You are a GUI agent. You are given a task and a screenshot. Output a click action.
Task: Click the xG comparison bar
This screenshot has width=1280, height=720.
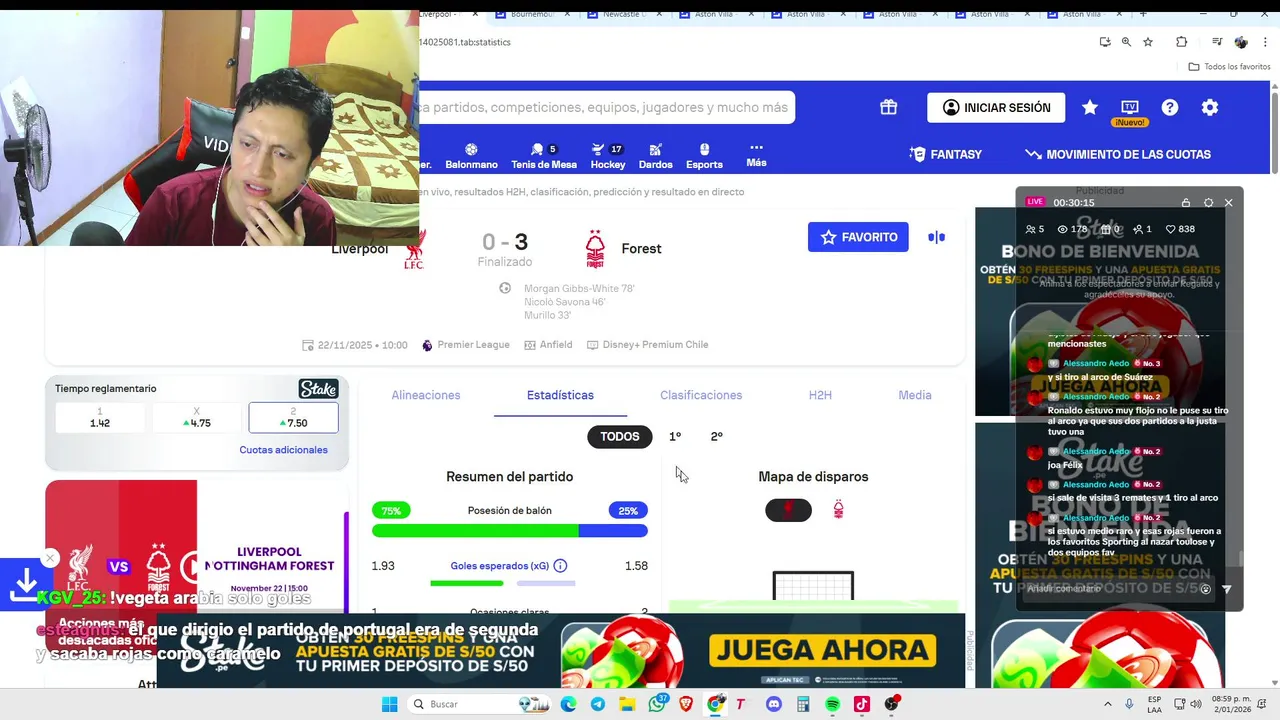(x=503, y=583)
